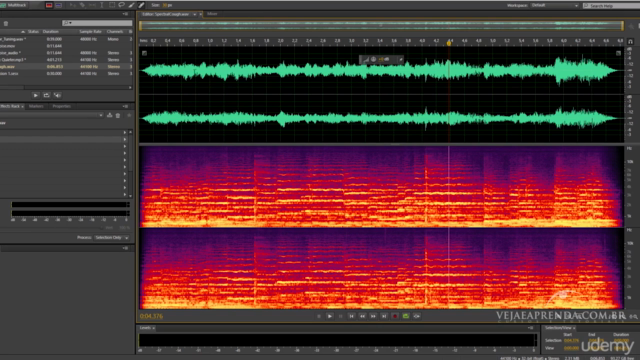Select the Spot Healing Brush tool

141,5
